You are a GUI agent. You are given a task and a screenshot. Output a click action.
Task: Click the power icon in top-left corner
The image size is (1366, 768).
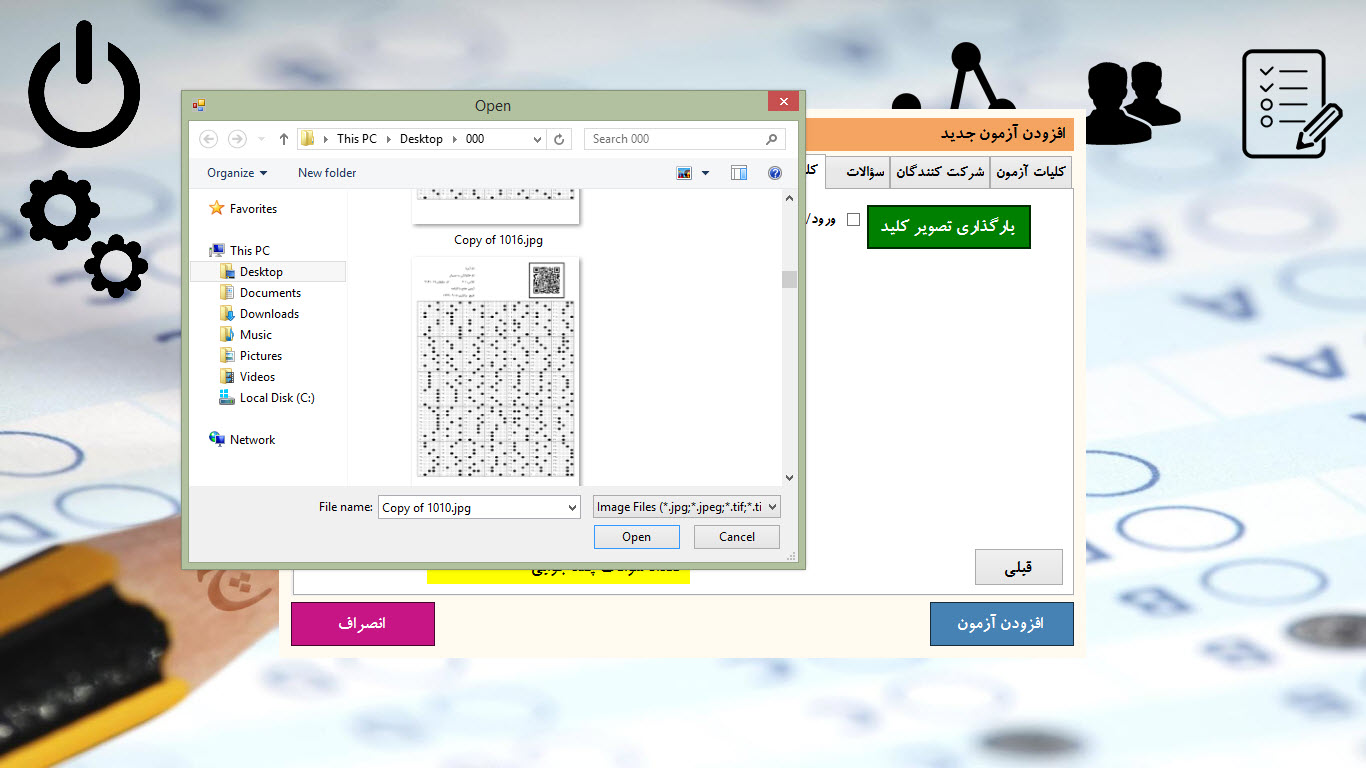[84, 87]
